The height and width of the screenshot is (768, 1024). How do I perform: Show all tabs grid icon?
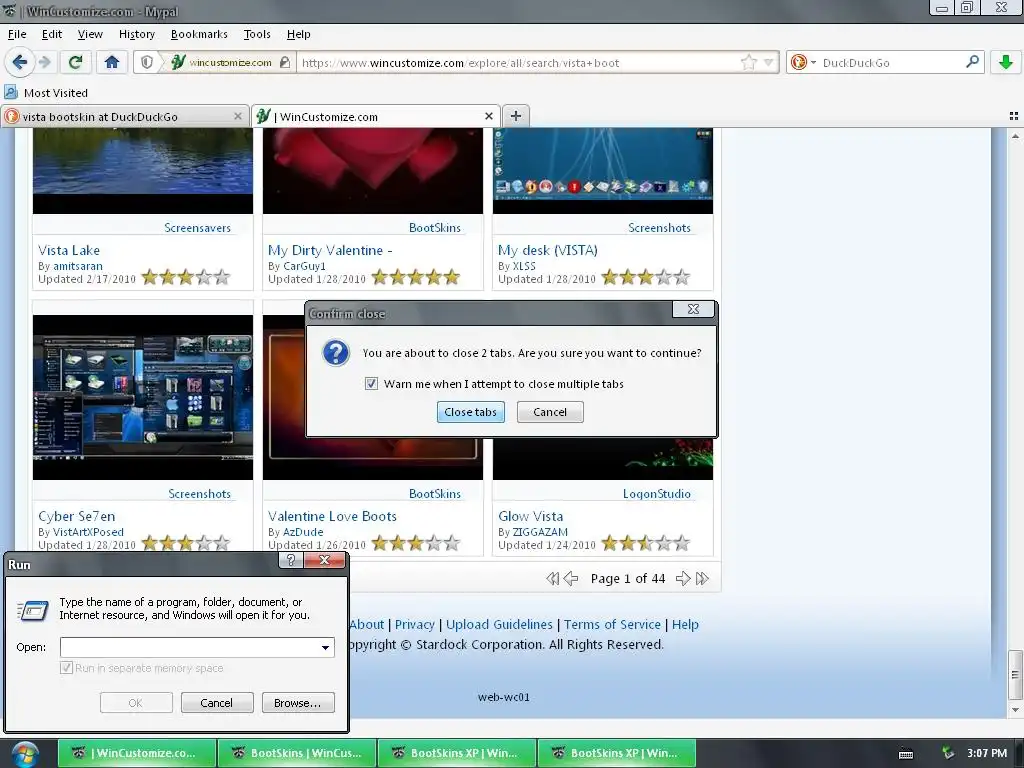[x=1014, y=116]
